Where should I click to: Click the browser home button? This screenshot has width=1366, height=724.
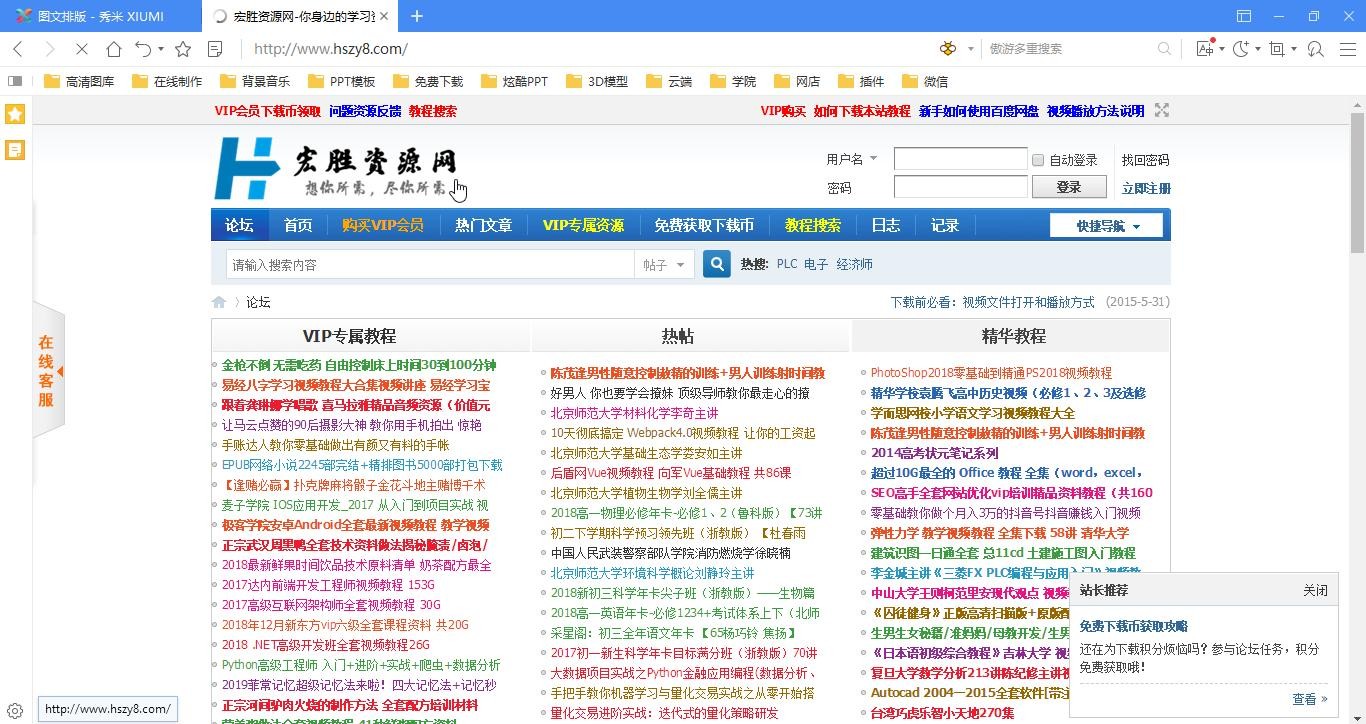[x=114, y=49]
